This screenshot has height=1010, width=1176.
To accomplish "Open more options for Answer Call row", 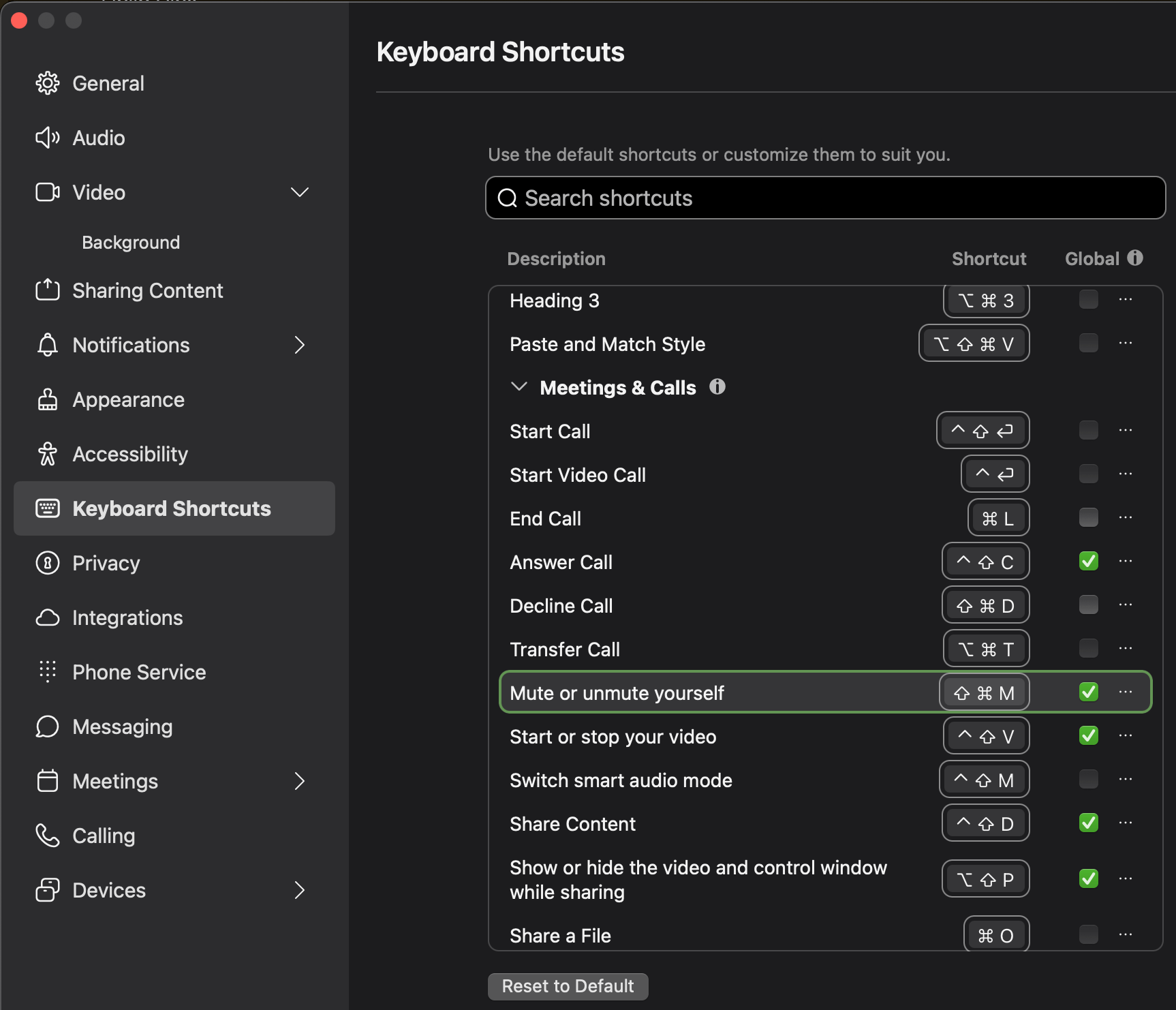I will [1126, 561].
